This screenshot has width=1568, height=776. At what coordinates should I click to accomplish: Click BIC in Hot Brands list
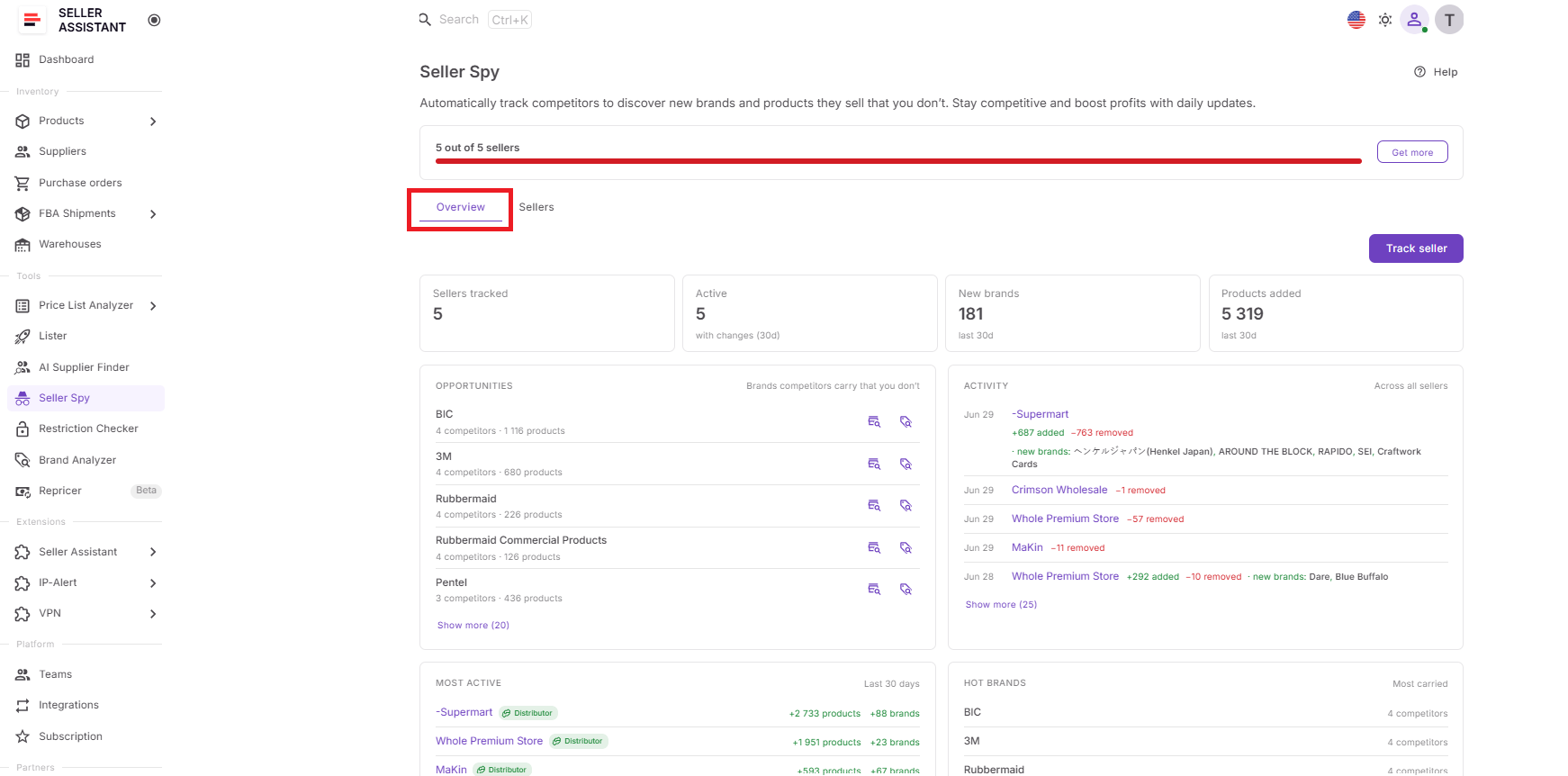(972, 712)
